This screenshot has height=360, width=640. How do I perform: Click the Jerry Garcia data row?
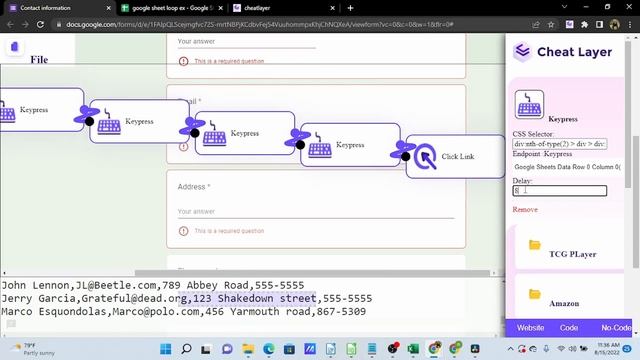(187, 298)
